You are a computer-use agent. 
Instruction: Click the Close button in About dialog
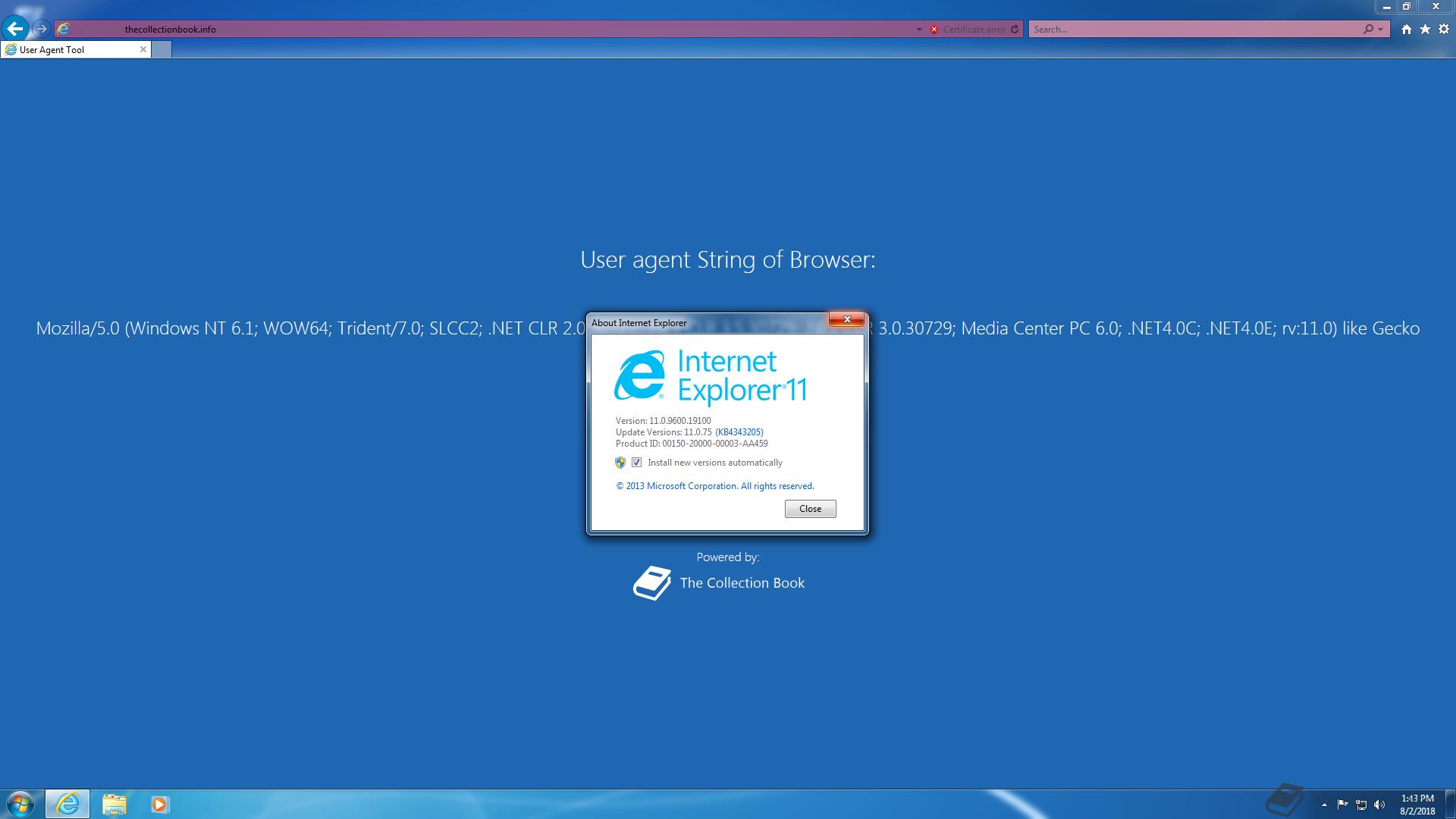tap(810, 509)
